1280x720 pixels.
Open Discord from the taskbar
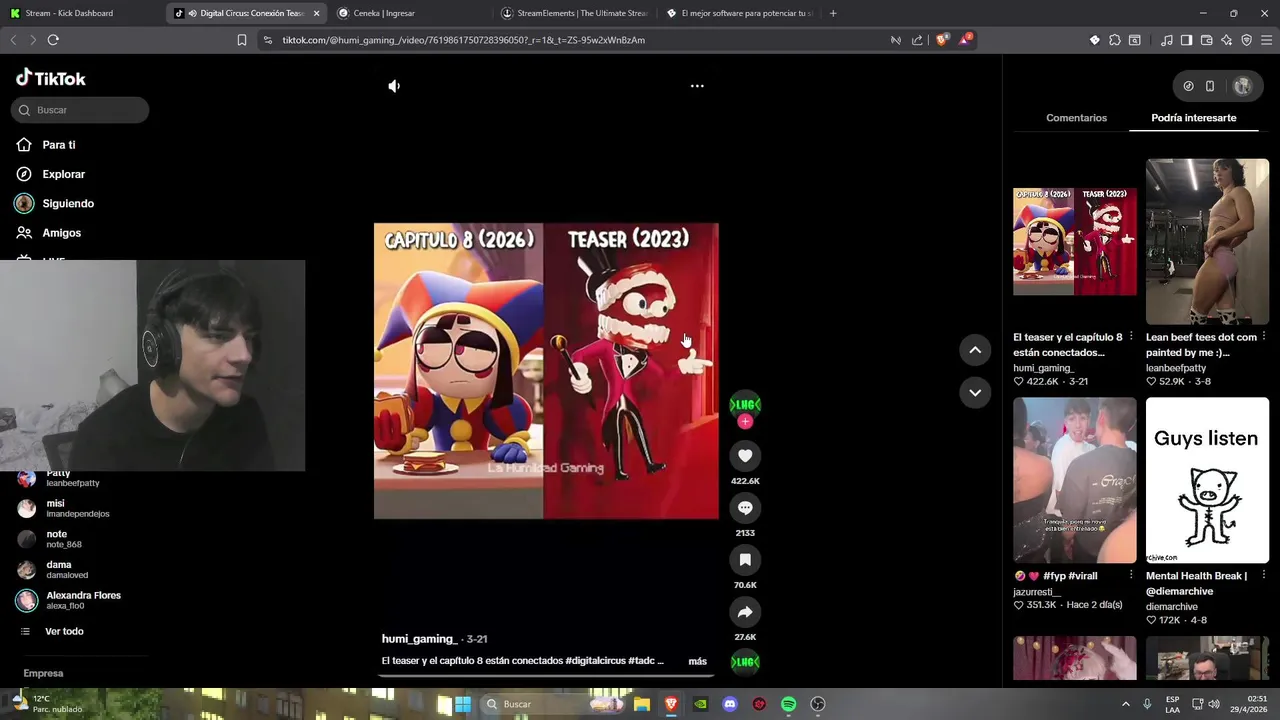tap(730, 704)
